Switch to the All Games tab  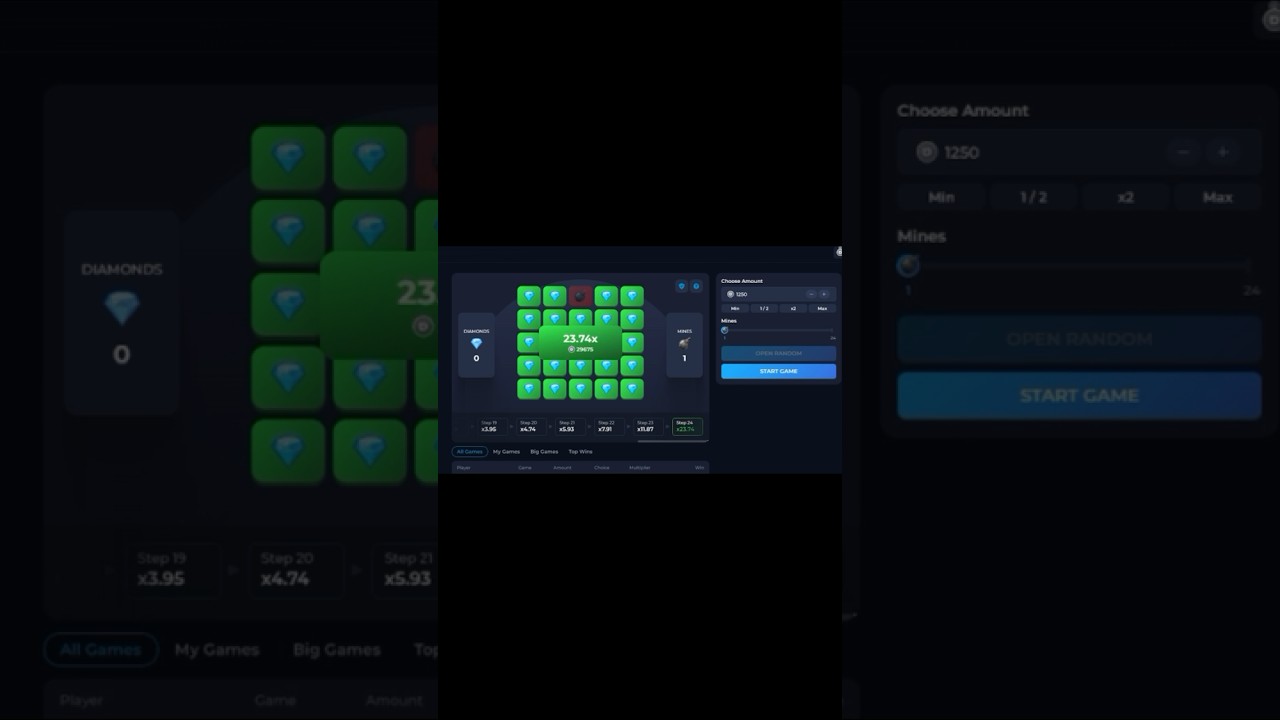tap(470, 452)
